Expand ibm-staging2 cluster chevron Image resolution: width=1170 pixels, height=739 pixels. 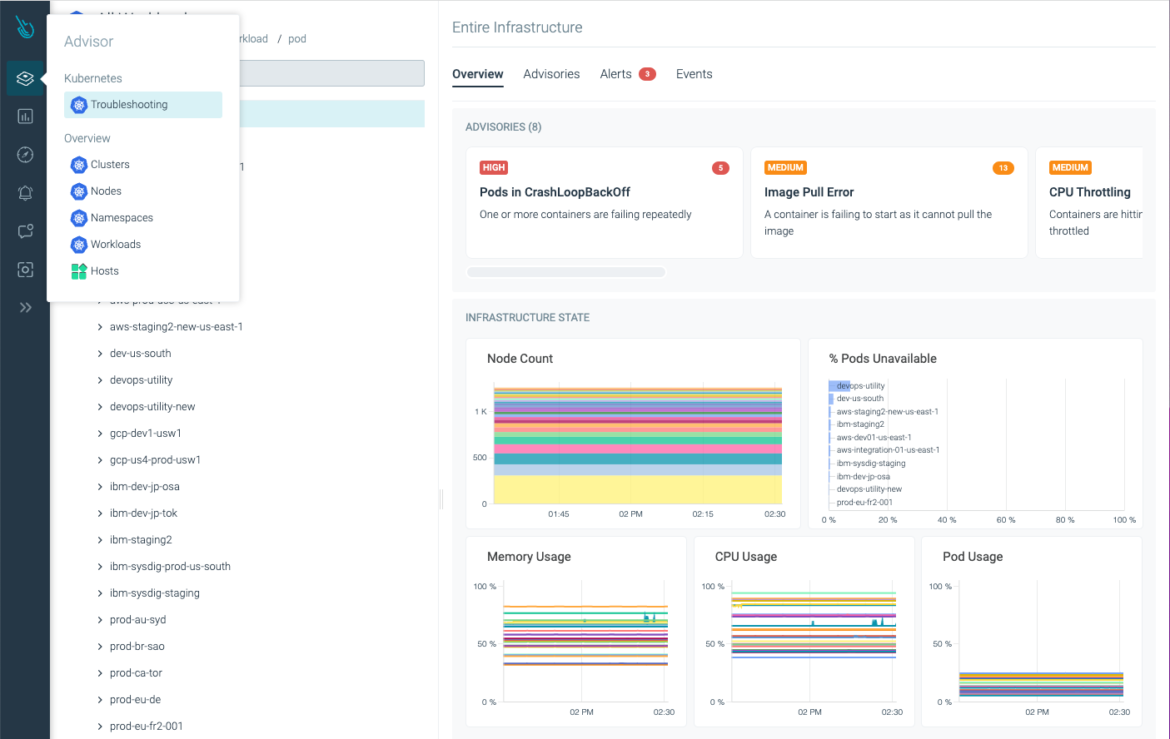[x=100, y=540]
